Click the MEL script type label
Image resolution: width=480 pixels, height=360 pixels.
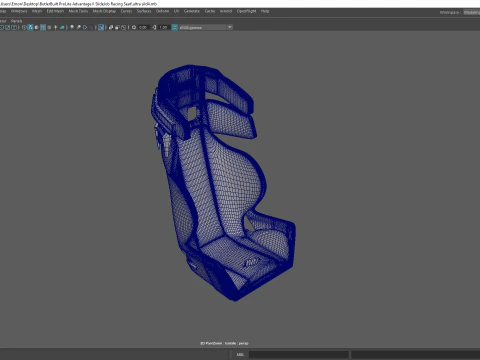pyautogui.click(x=240, y=354)
